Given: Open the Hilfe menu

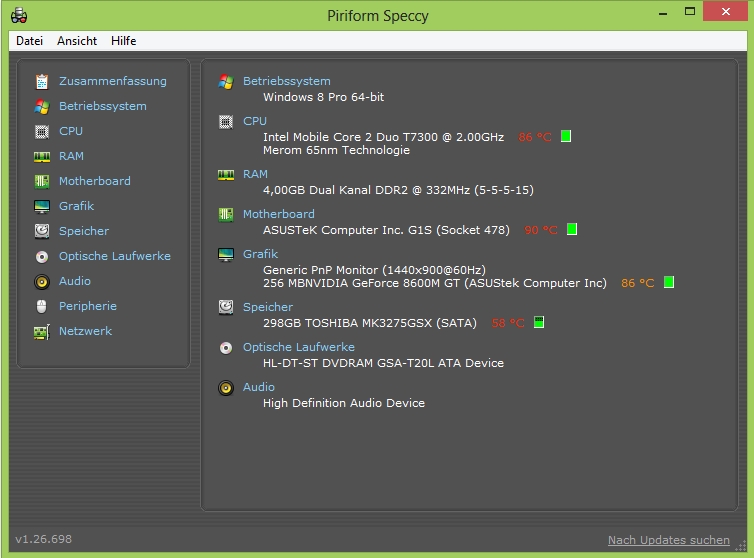Looking at the screenshot, I should click(x=124, y=41).
